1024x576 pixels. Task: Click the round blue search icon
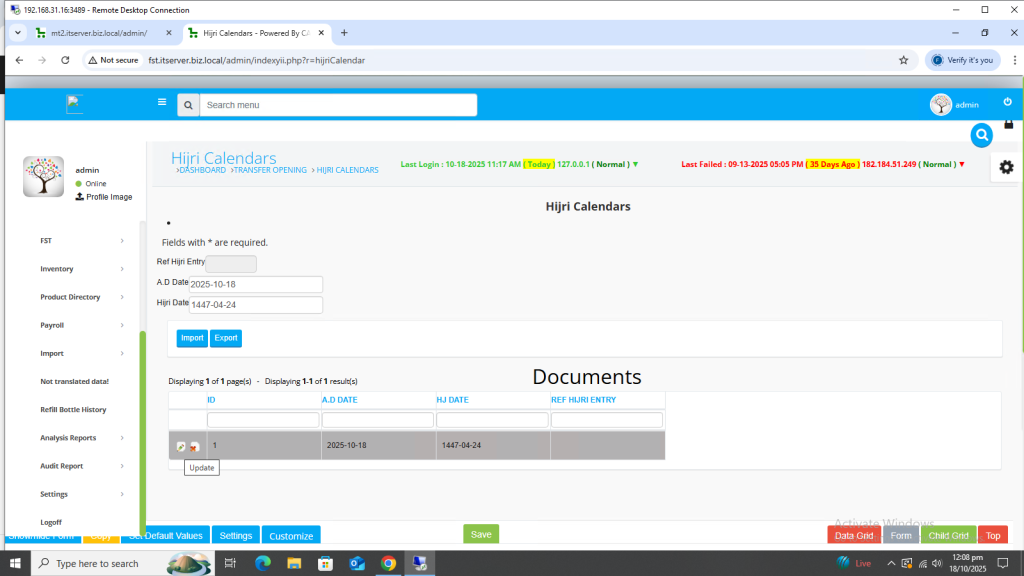(982, 134)
